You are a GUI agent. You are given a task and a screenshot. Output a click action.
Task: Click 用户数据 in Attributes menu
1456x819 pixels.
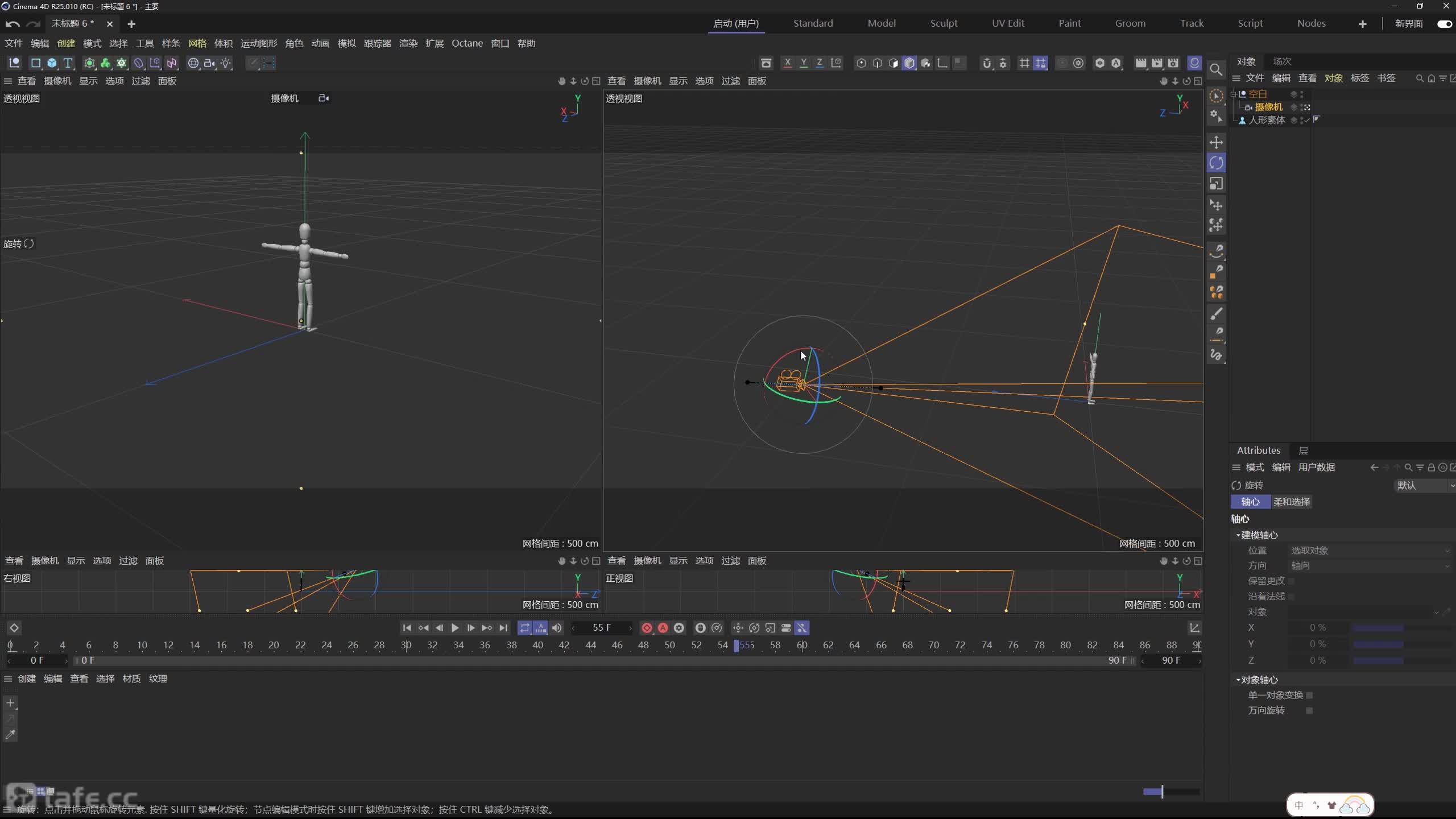tap(1317, 468)
